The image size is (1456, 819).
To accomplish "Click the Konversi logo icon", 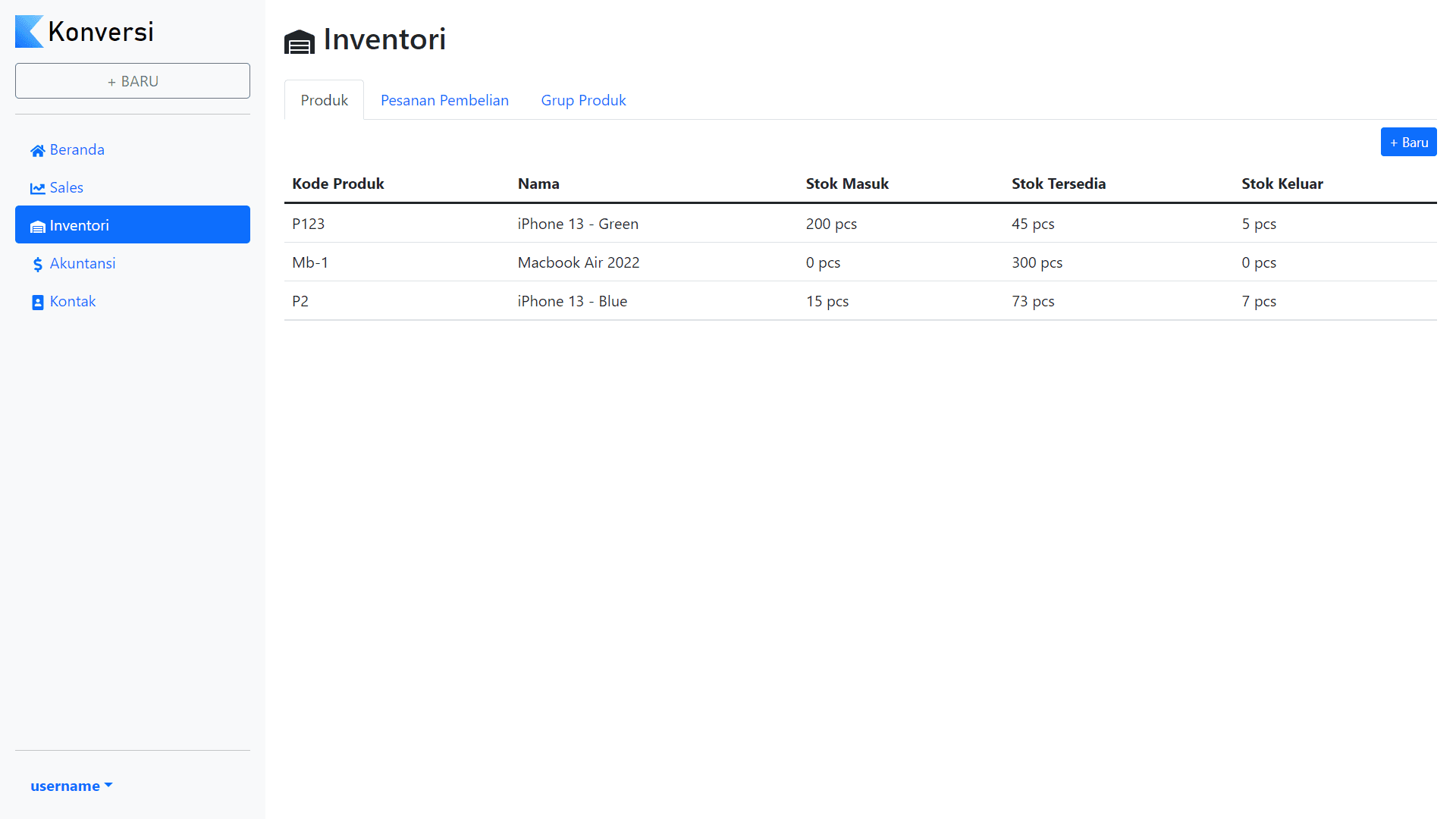I will tap(30, 32).
